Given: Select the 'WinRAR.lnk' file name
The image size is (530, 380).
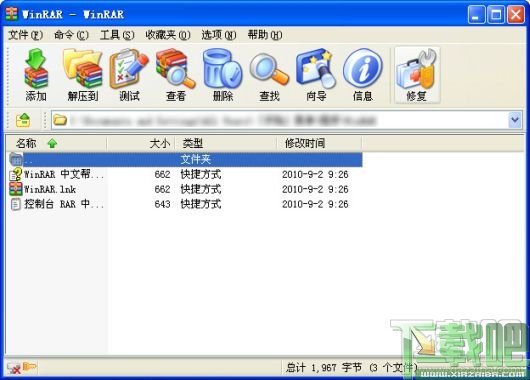Looking at the screenshot, I should tap(50, 189).
